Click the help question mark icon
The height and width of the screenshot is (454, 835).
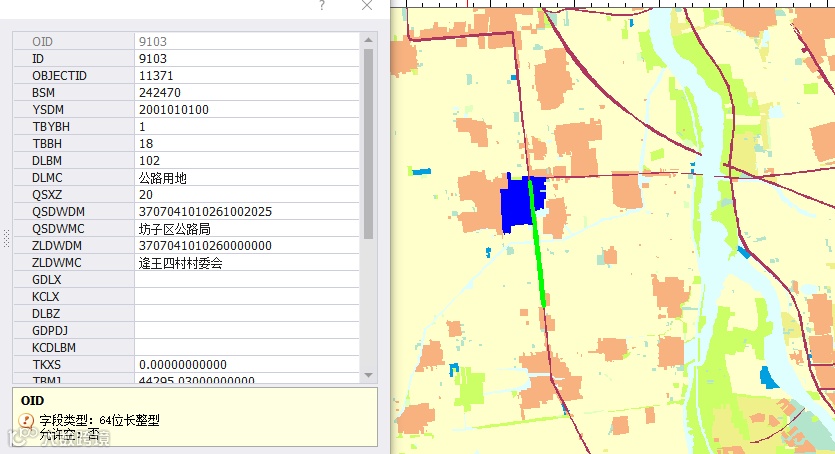point(322,5)
